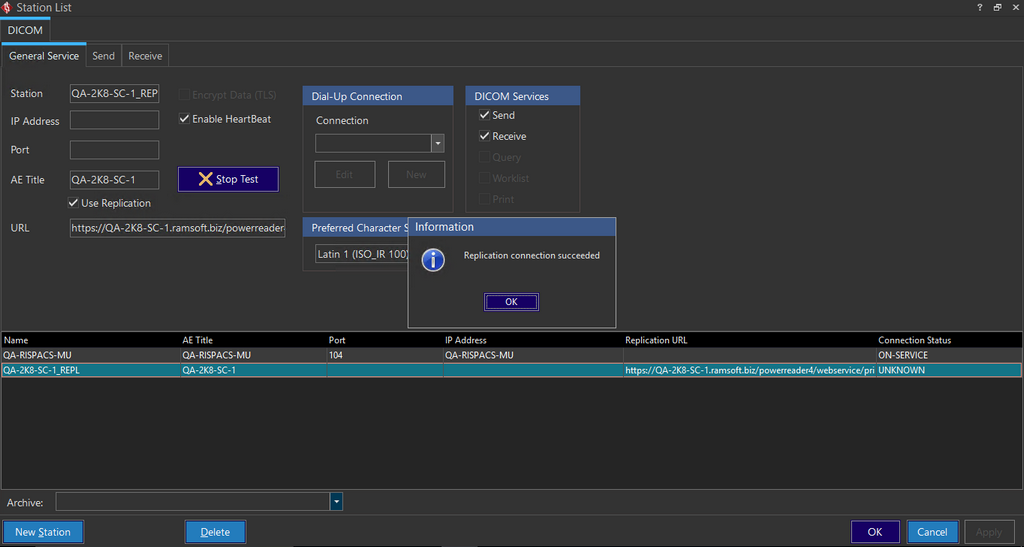Click the restore window icon in title bar
This screenshot has width=1024, height=547.
click(997, 7)
